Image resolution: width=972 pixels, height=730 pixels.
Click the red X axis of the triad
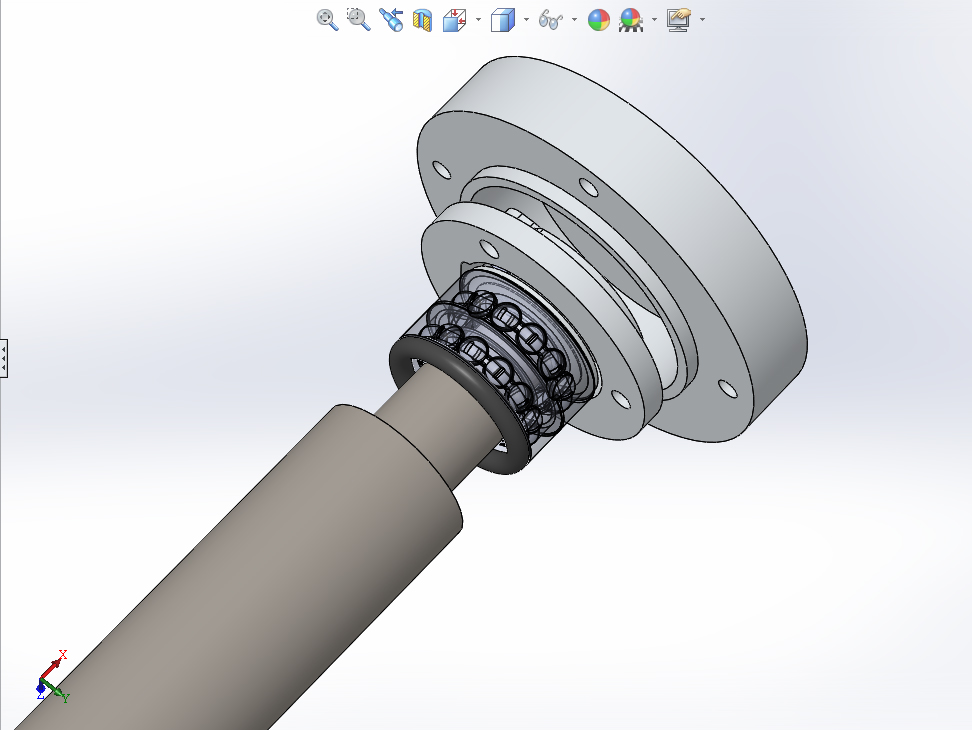55,664
